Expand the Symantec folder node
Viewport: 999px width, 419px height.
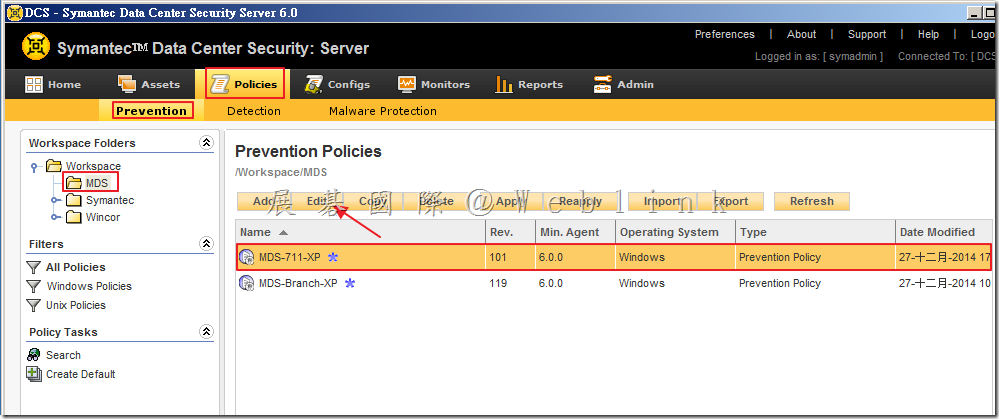(x=56, y=201)
